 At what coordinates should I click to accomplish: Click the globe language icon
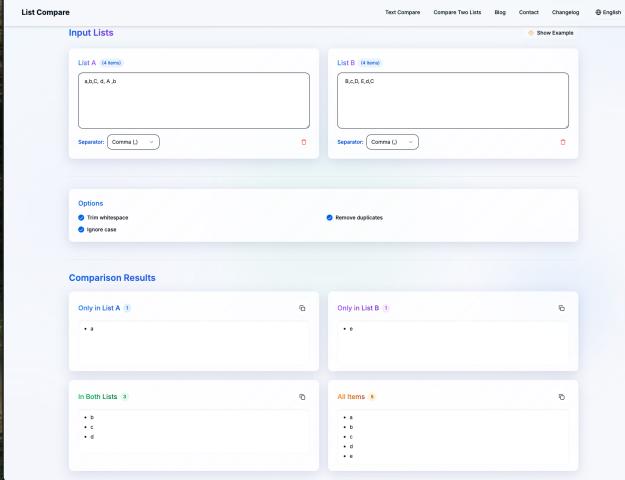point(598,12)
